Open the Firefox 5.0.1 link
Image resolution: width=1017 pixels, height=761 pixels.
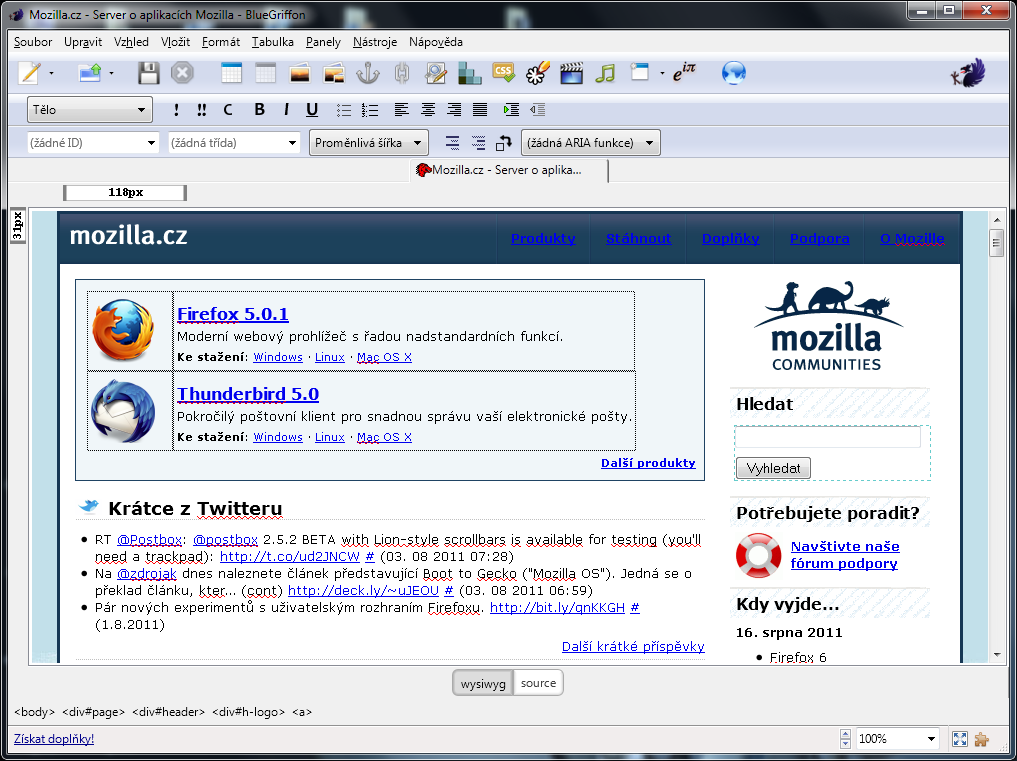click(233, 314)
